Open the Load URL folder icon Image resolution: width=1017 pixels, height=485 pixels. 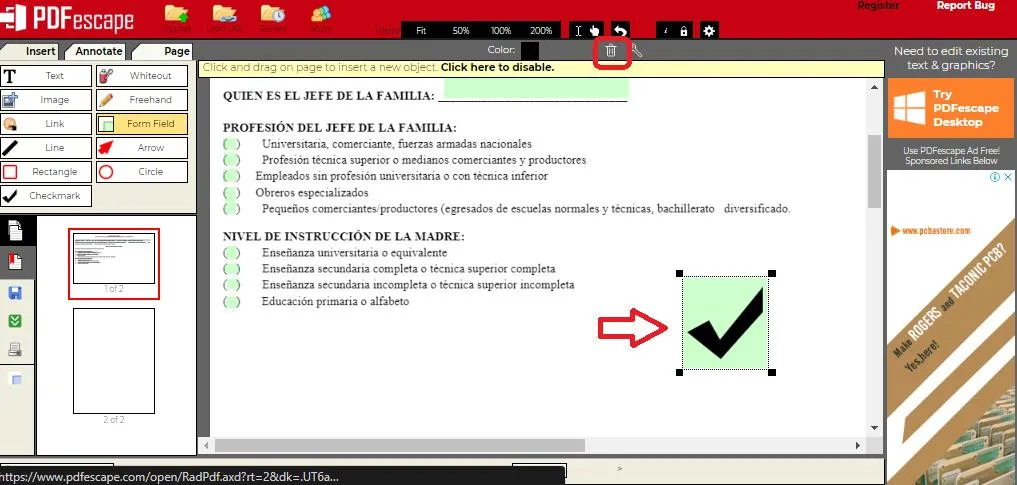pyautogui.click(x=224, y=14)
